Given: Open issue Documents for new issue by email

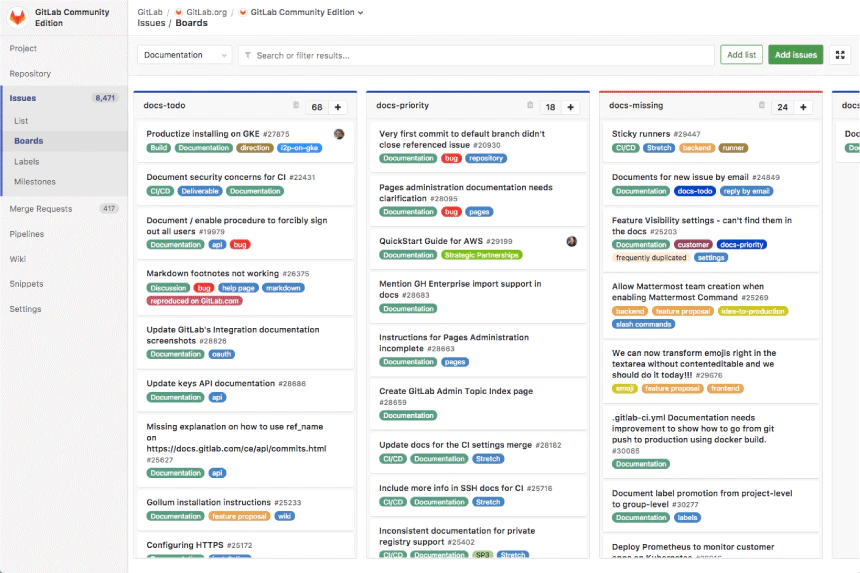Looking at the screenshot, I should (x=680, y=177).
